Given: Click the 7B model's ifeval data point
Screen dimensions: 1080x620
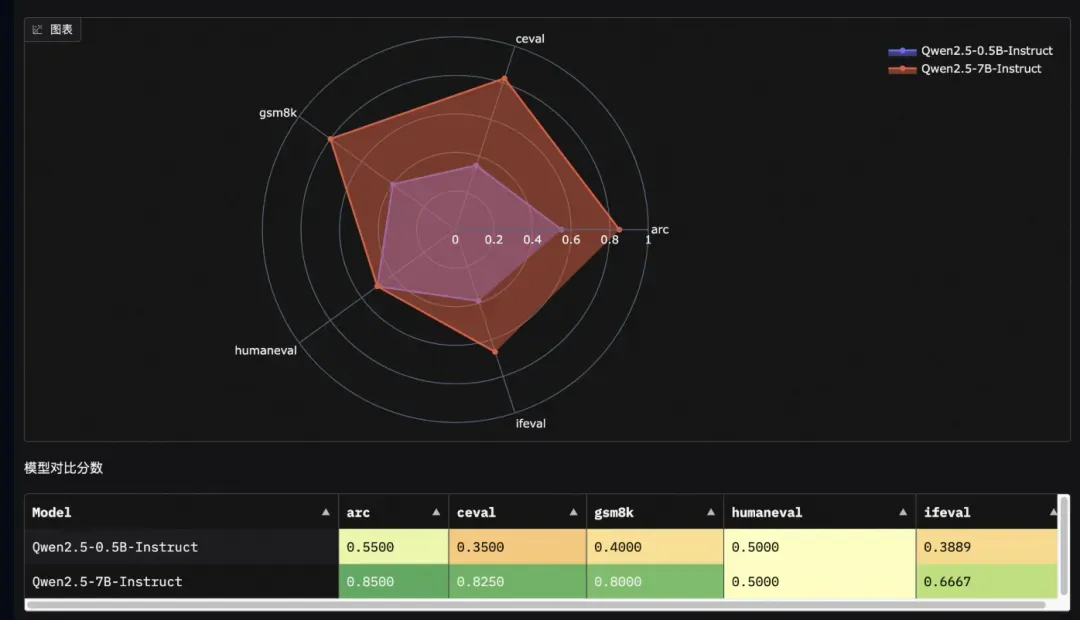Looking at the screenshot, I should pos(495,352).
